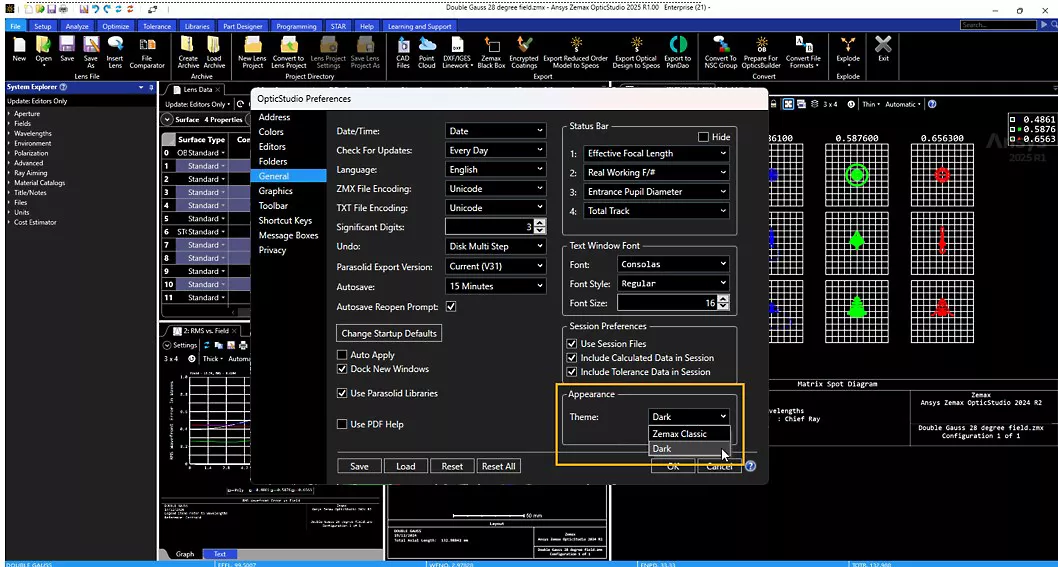Open the Text Window Font dropdown
Screen dimensions: 1058x567
(x=673, y=264)
